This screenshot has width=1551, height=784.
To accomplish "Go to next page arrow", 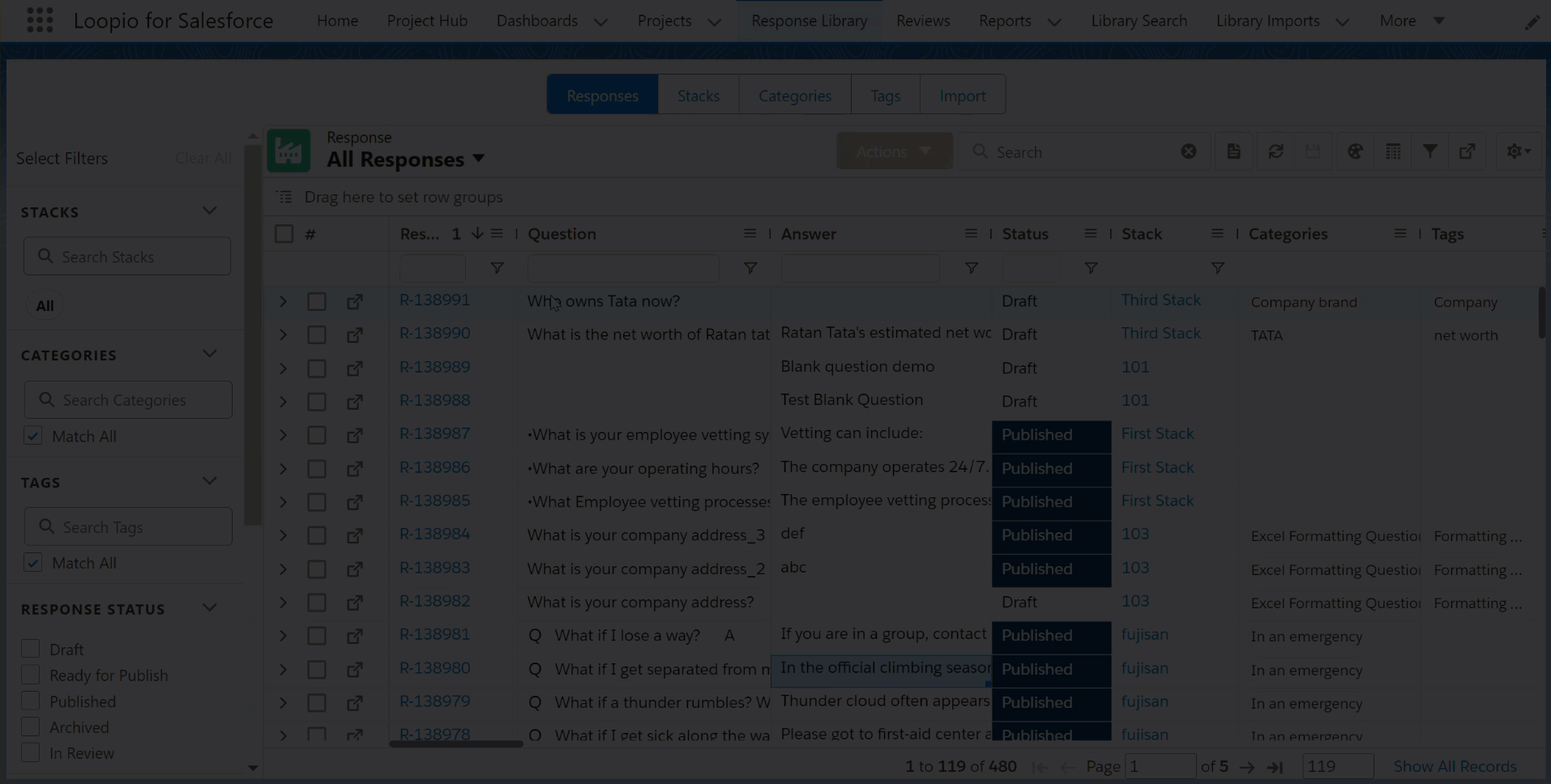I will [x=1247, y=767].
